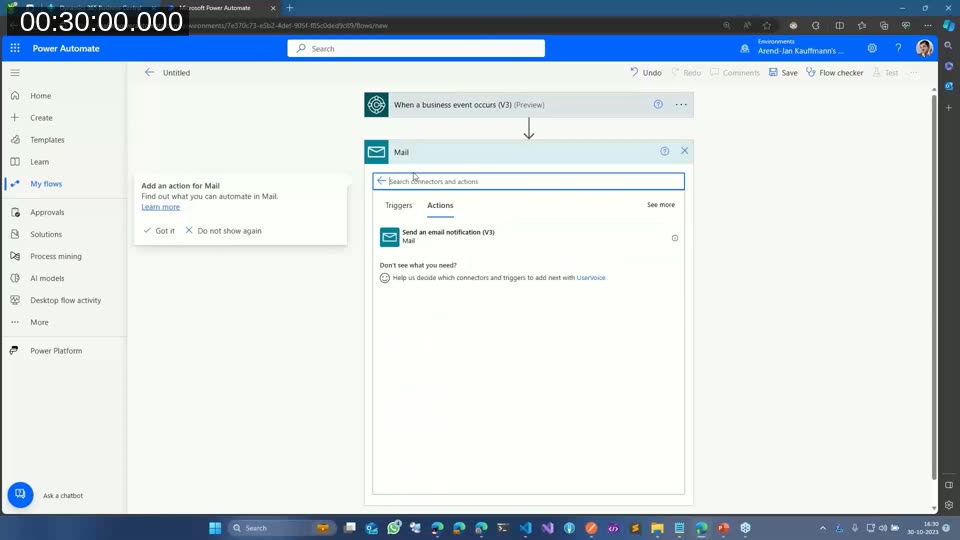
Task: Go to Home in sidebar
Action: pos(40,96)
